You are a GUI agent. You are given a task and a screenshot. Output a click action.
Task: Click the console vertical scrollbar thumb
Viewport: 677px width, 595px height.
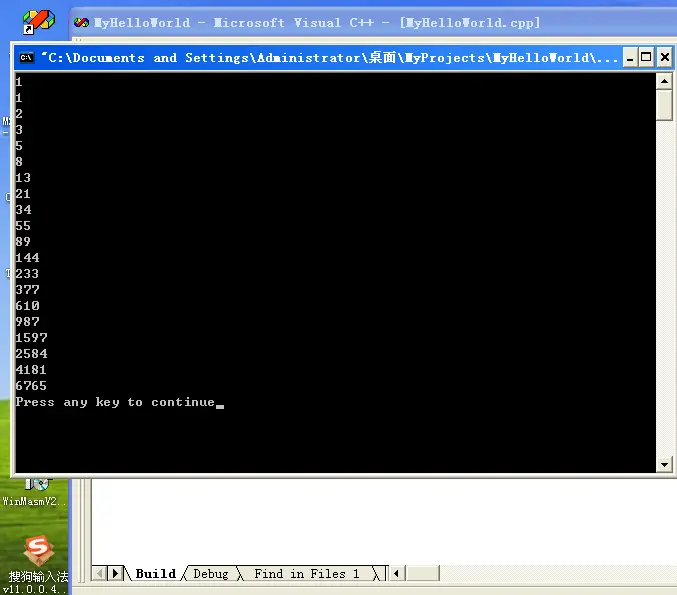point(664,105)
